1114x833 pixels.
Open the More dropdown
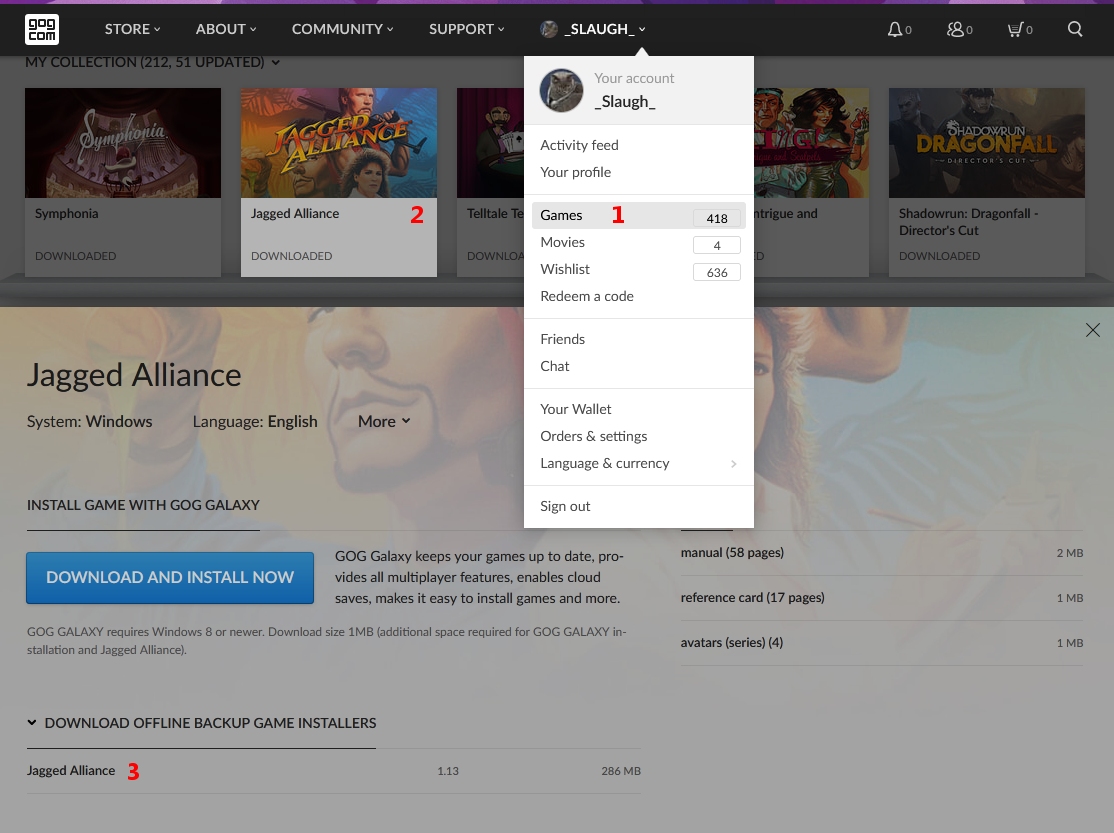coord(384,421)
